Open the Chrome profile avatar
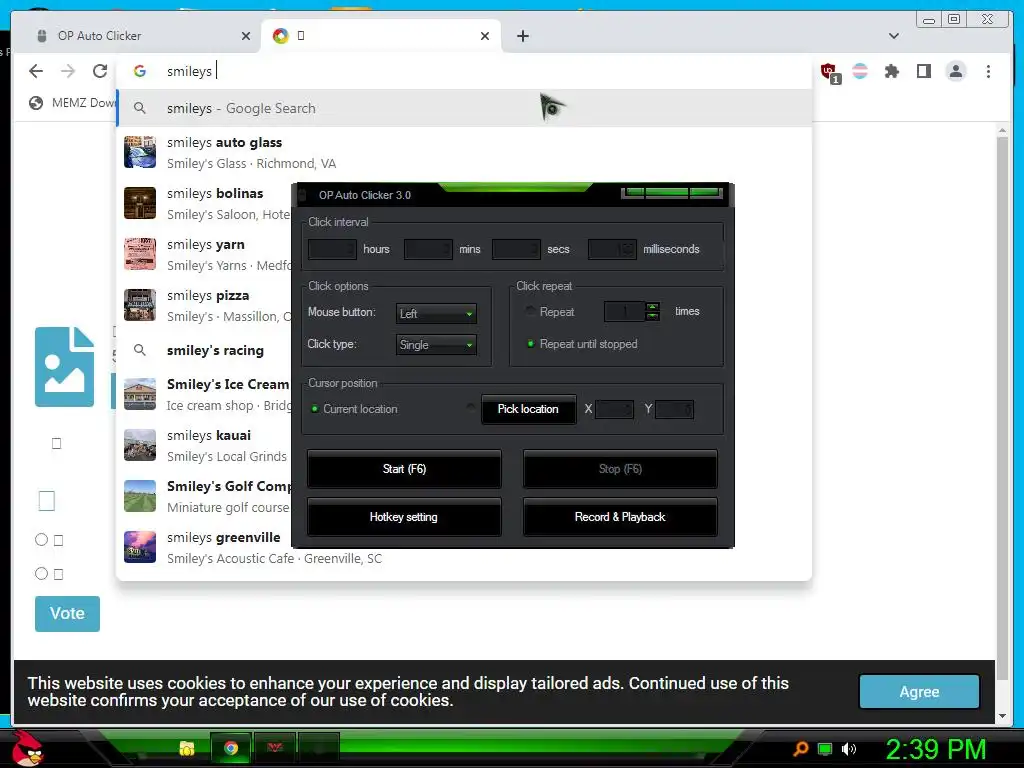This screenshot has height=768, width=1024. coord(955,71)
